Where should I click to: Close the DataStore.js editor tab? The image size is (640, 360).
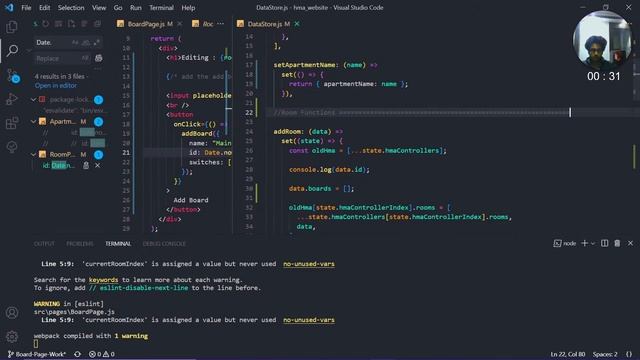tap(297, 24)
